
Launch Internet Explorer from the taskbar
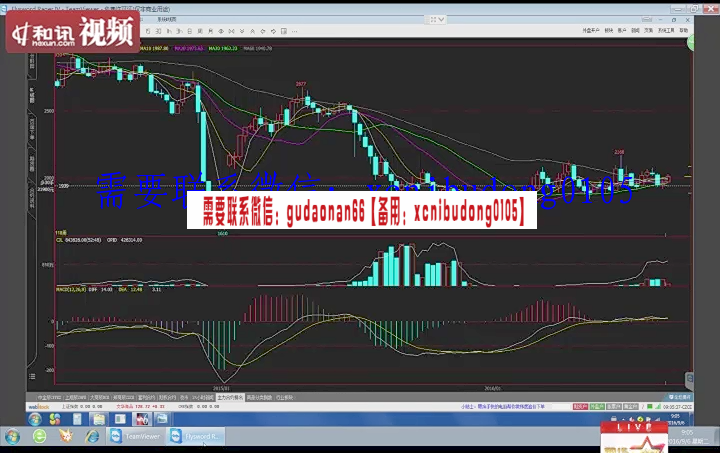92,436
